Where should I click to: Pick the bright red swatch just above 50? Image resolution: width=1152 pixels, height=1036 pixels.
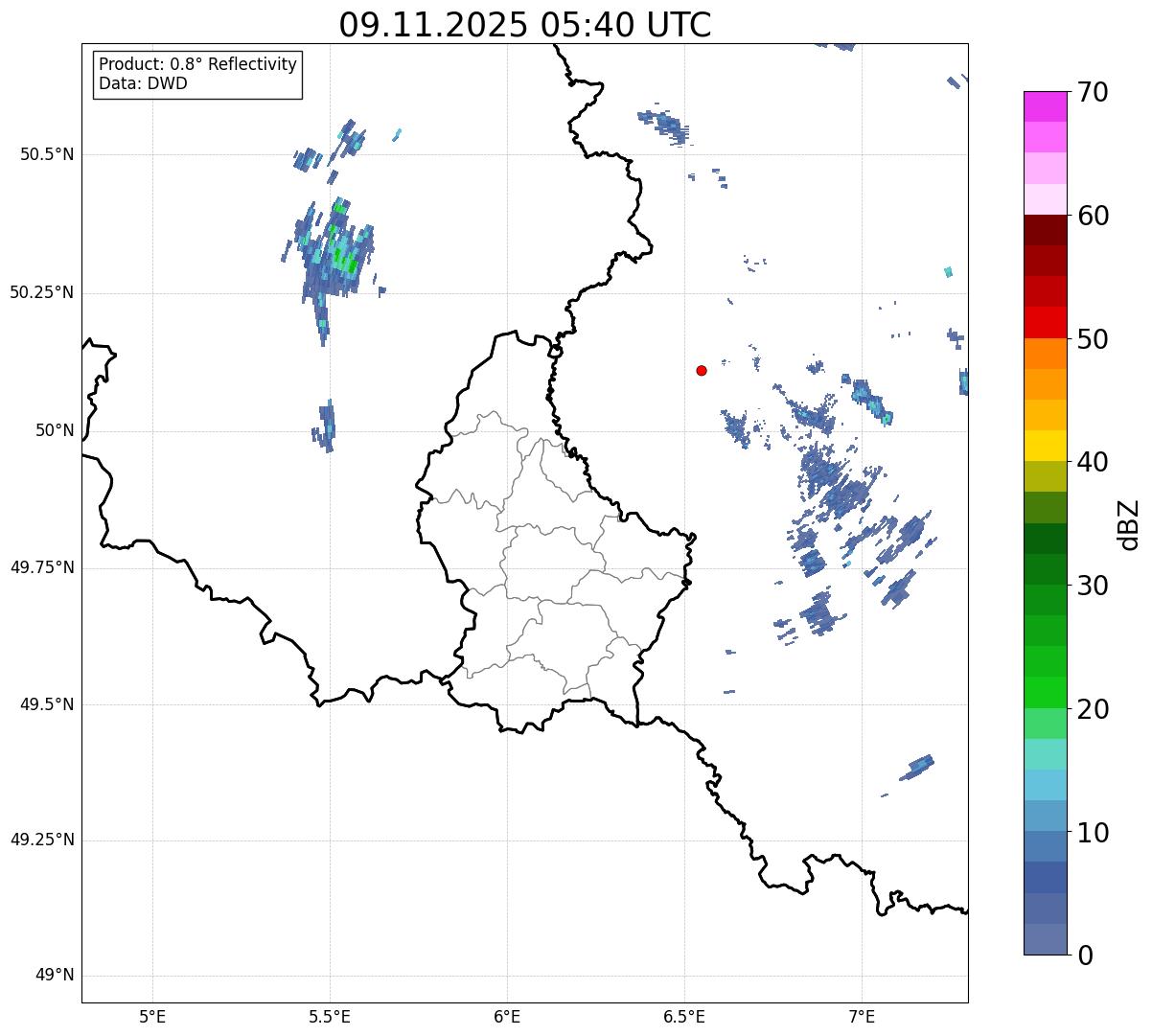click(x=1045, y=323)
